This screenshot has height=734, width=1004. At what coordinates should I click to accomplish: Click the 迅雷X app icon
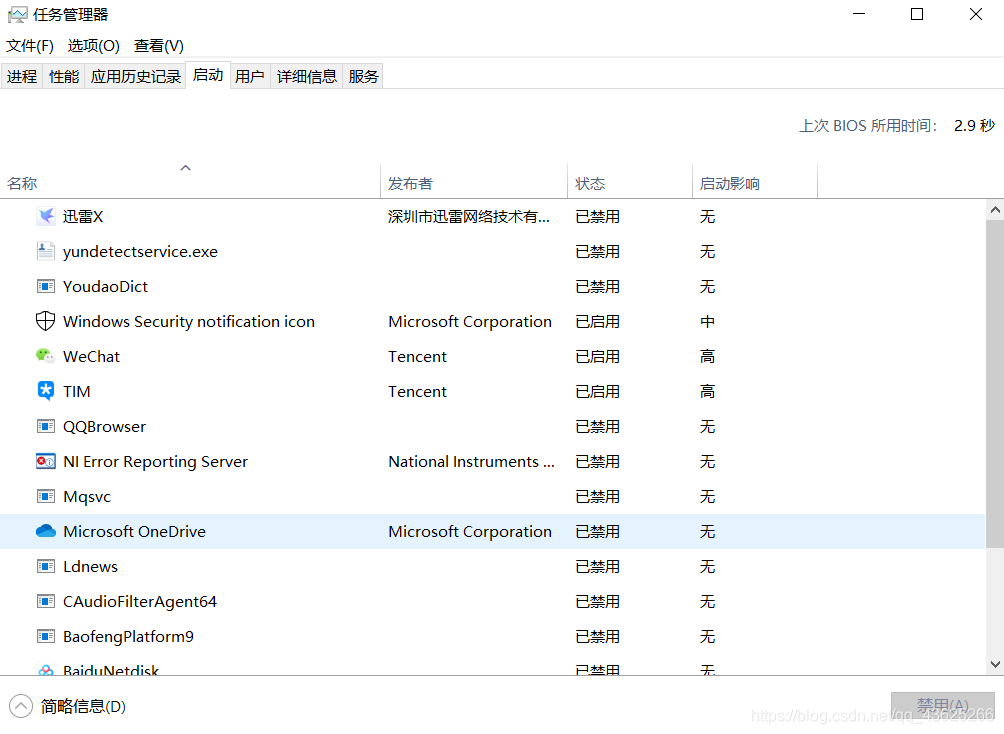coord(45,216)
